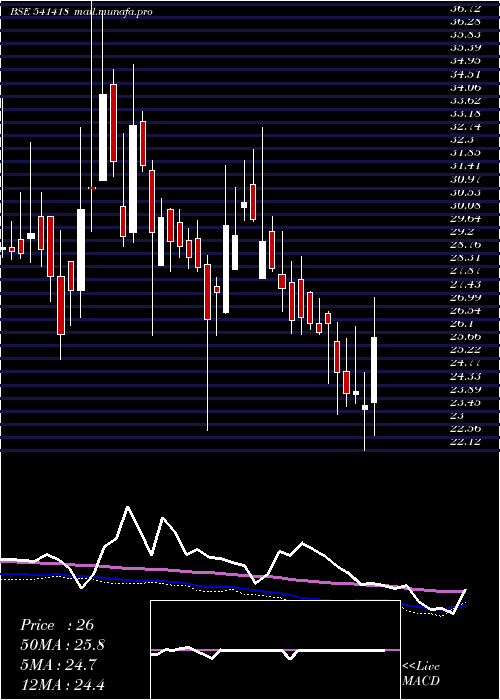The height and width of the screenshot is (700, 500).
Task: Click the '32.3' price axis label
Action: tap(462, 140)
